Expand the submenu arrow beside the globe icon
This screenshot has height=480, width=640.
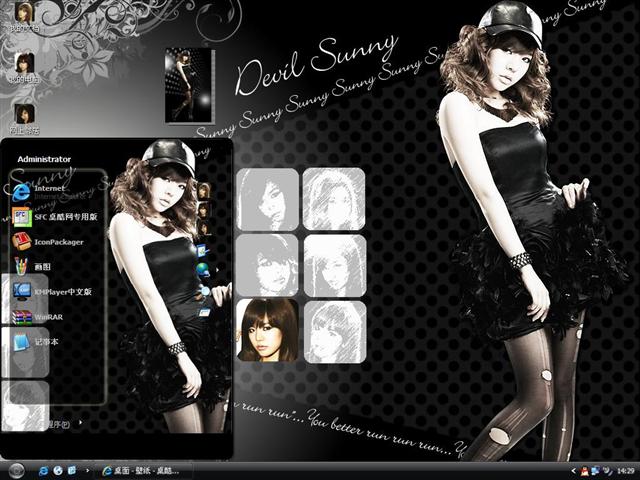pyautogui.click(x=217, y=270)
